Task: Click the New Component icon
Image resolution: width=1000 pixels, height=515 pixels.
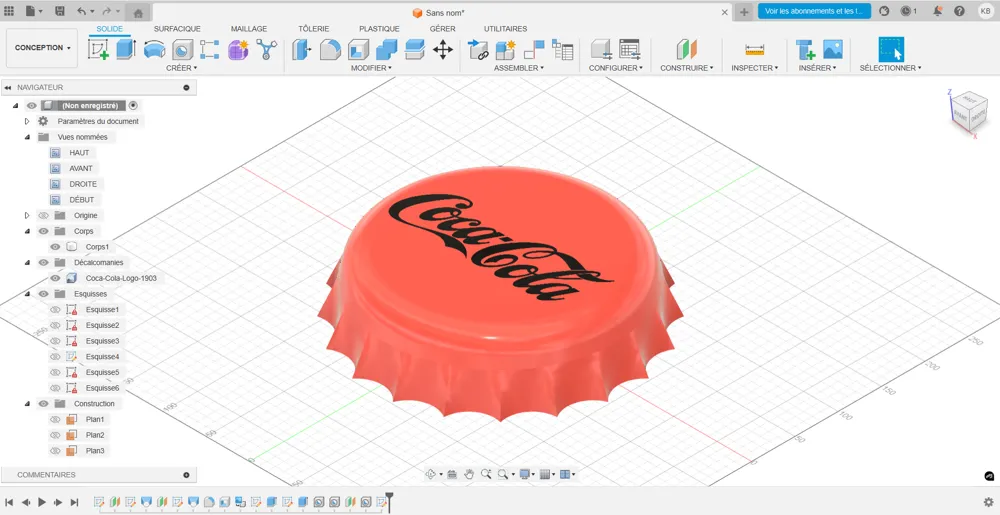Action: [506, 49]
